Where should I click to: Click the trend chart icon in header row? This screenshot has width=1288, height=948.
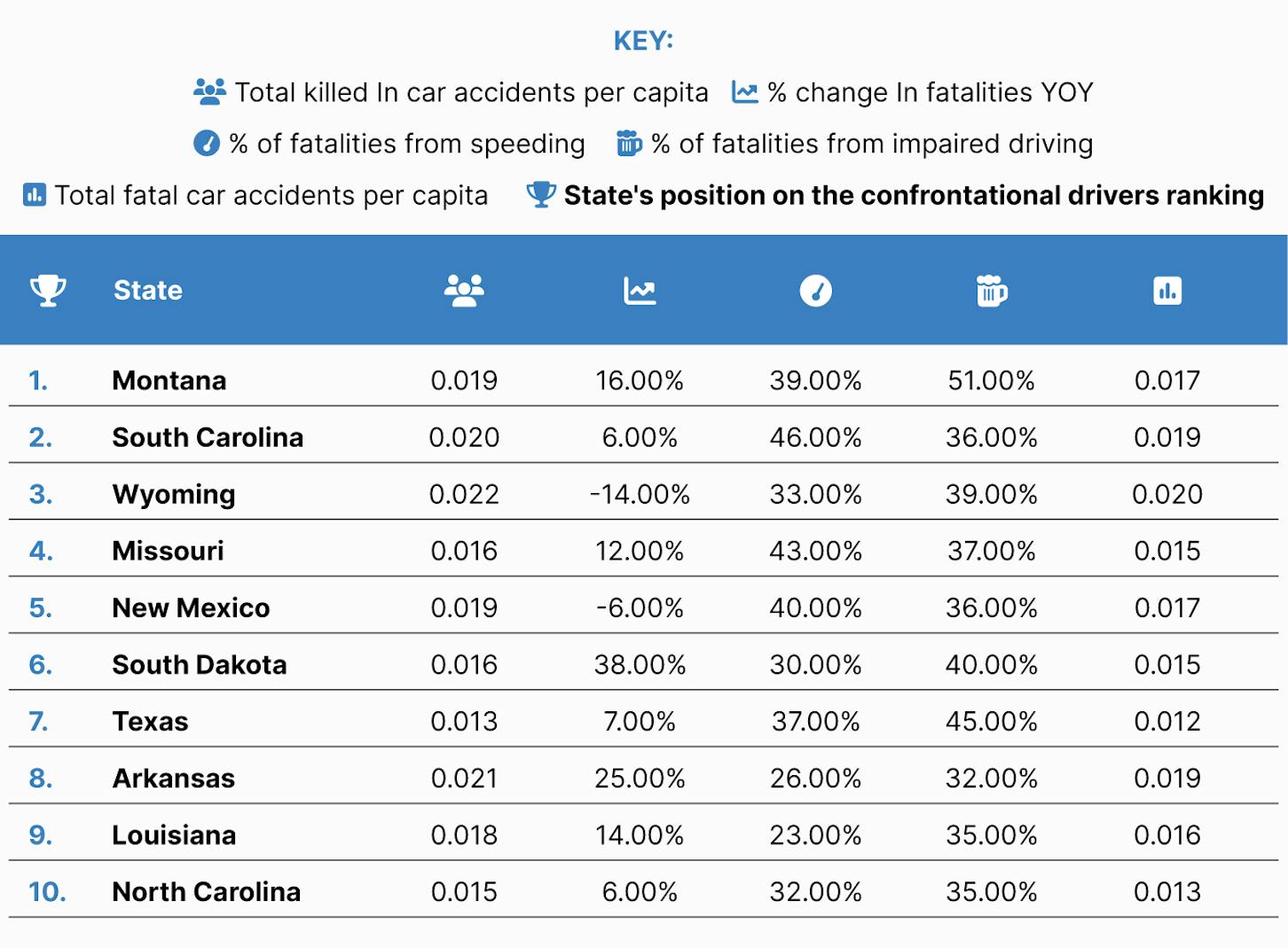point(640,291)
